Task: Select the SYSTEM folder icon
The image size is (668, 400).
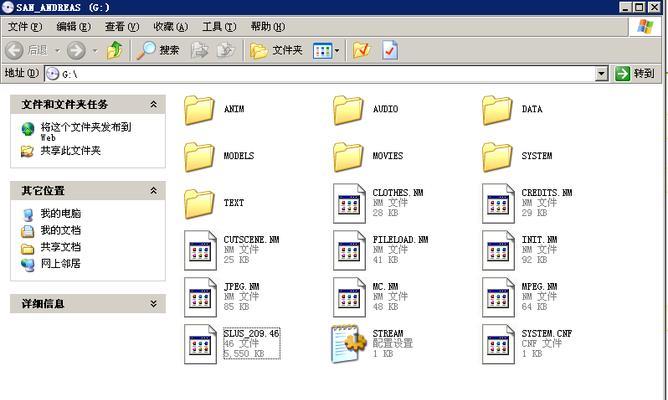Action: click(x=498, y=157)
